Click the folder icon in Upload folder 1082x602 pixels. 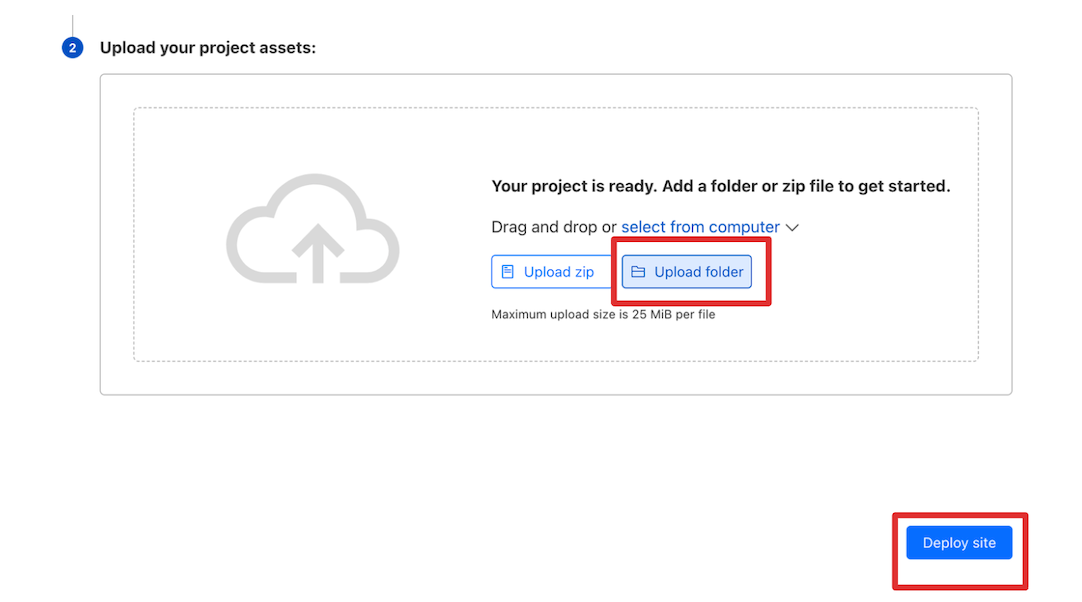click(638, 272)
